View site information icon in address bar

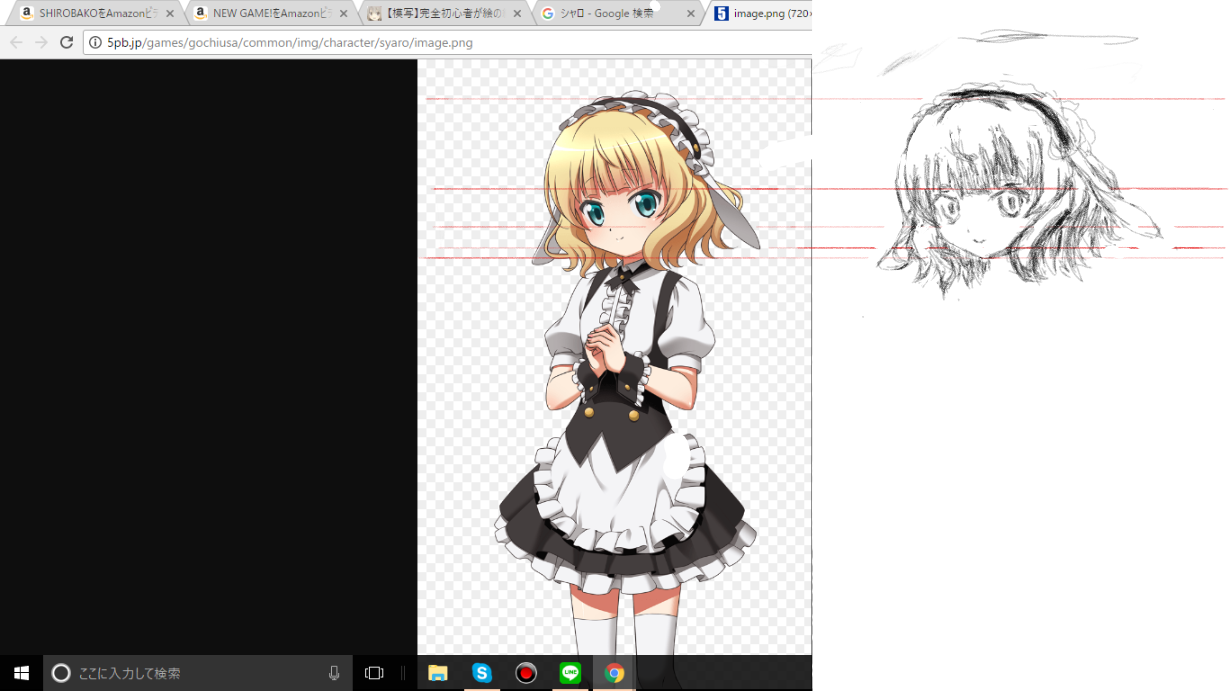click(96, 43)
